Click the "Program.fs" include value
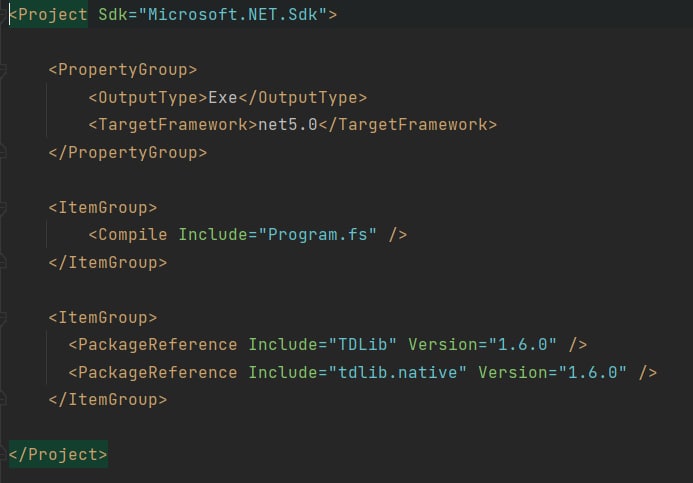Image resolution: width=693 pixels, height=483 pixels. 317,234
